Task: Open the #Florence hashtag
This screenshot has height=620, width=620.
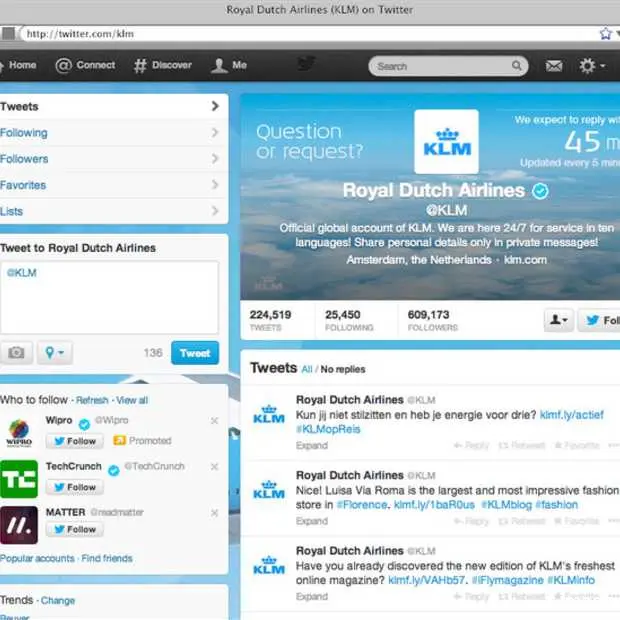Action: pos(361,505)
